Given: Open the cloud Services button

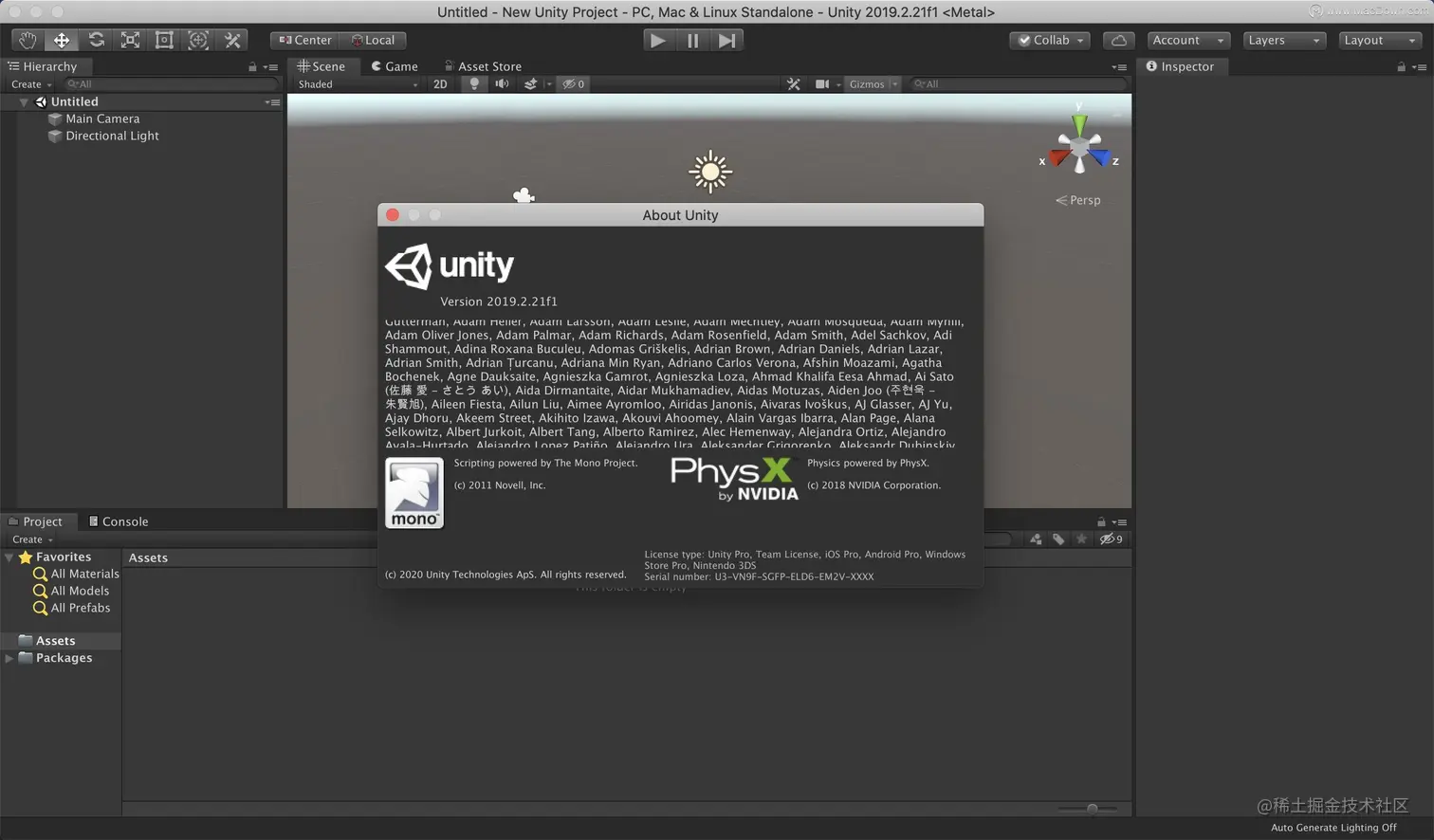Looking at the screenshot, I should (1119, 40).
